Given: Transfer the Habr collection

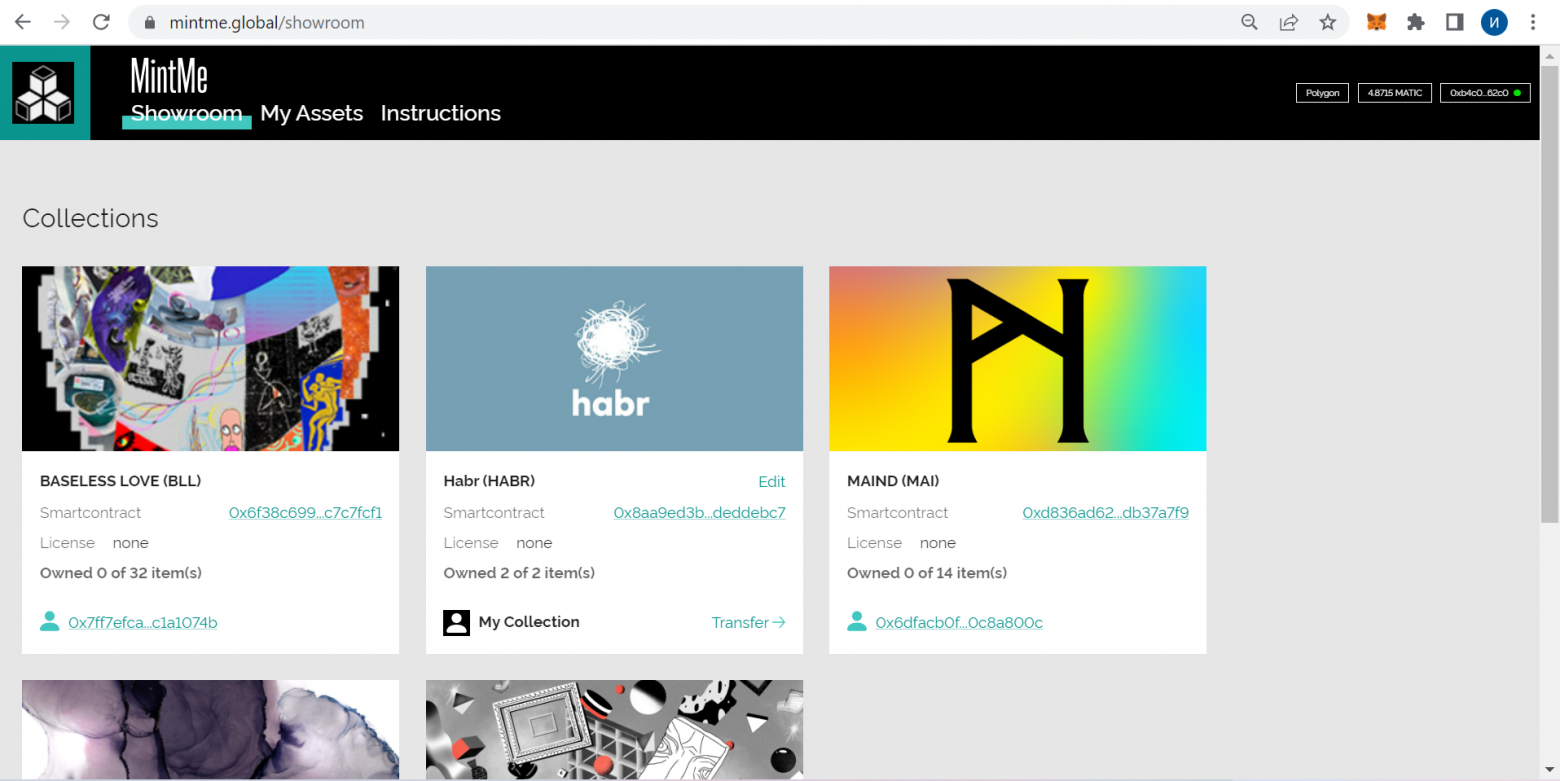Looking at the screenshot, I should pyautogui.click(x=749, y=622).
